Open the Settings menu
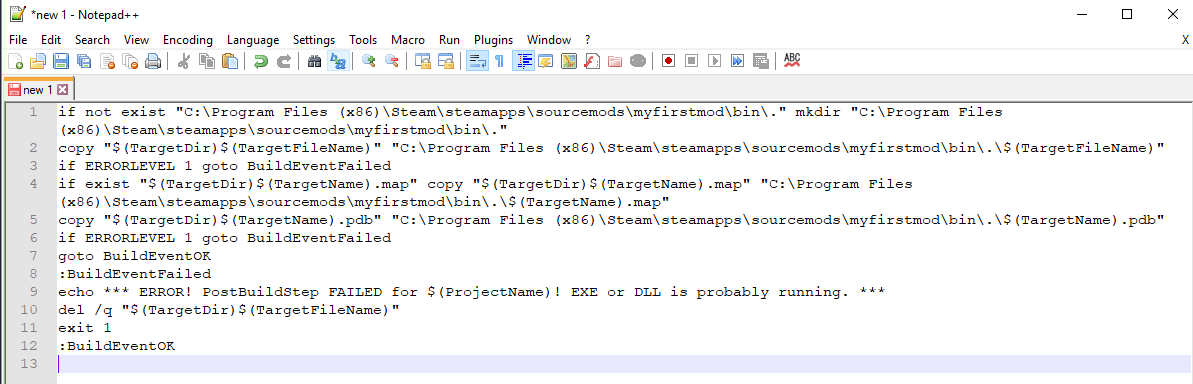The width and height of the screenshot is (1193, 384). click(313, 40)
